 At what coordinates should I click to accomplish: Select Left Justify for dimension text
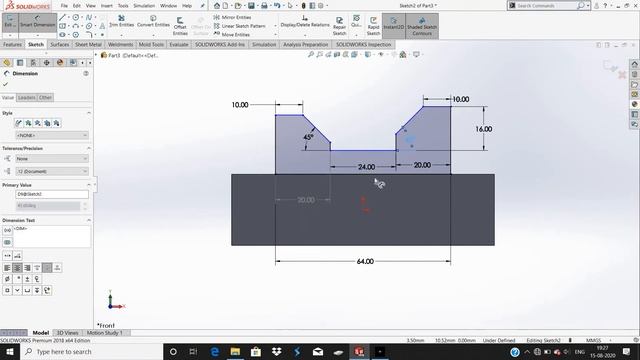[x=7, y=268]
